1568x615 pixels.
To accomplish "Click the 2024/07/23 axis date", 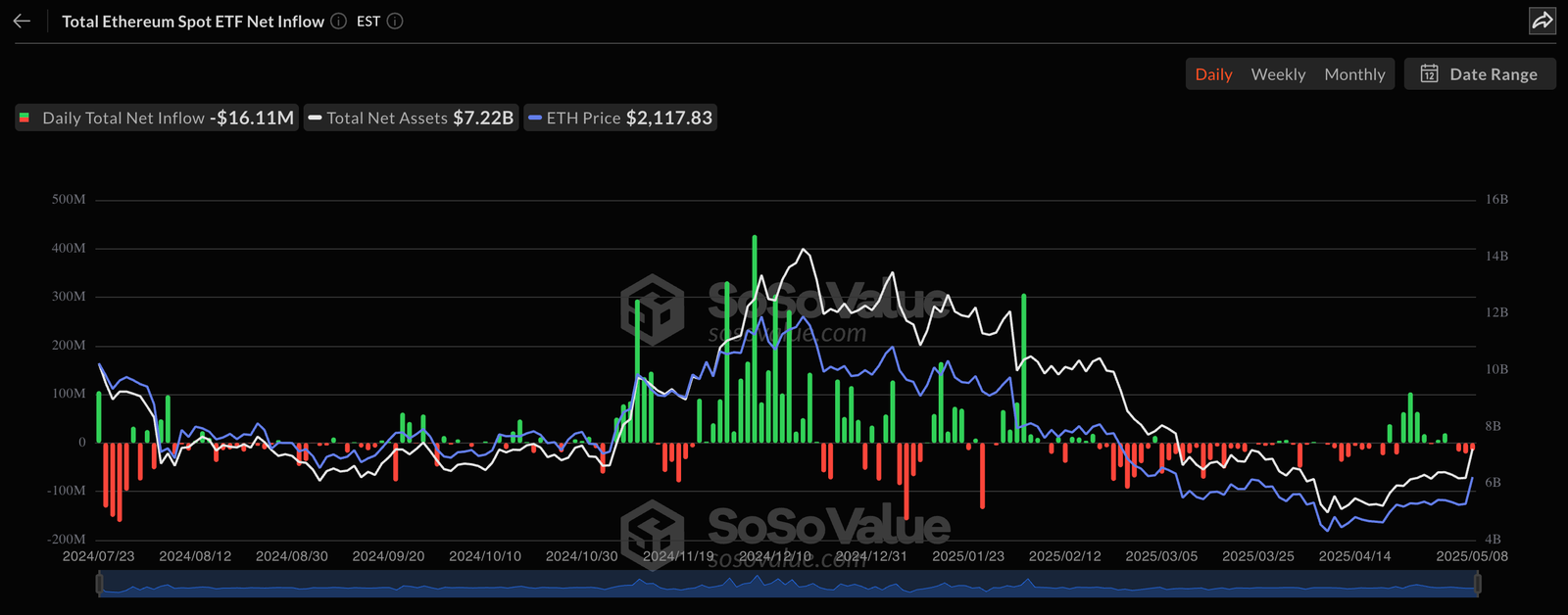I will click(x=98, y=556).
